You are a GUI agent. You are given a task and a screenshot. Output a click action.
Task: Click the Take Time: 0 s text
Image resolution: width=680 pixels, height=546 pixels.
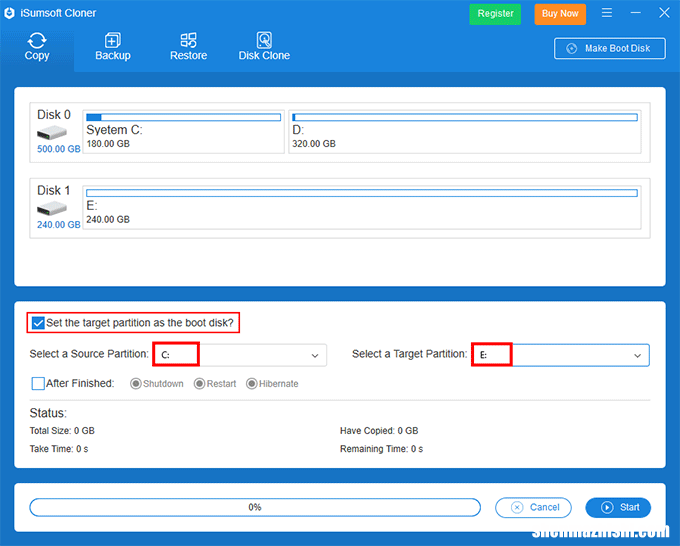(59, 449)
